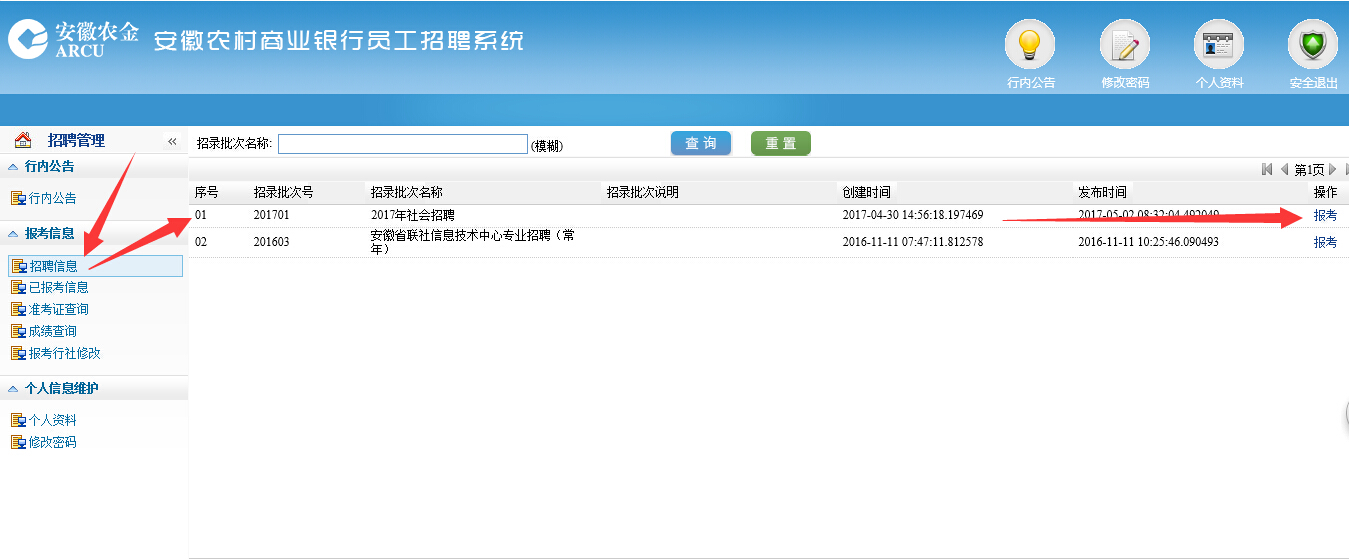Click the 招录批次号 column header

(284, 192)
